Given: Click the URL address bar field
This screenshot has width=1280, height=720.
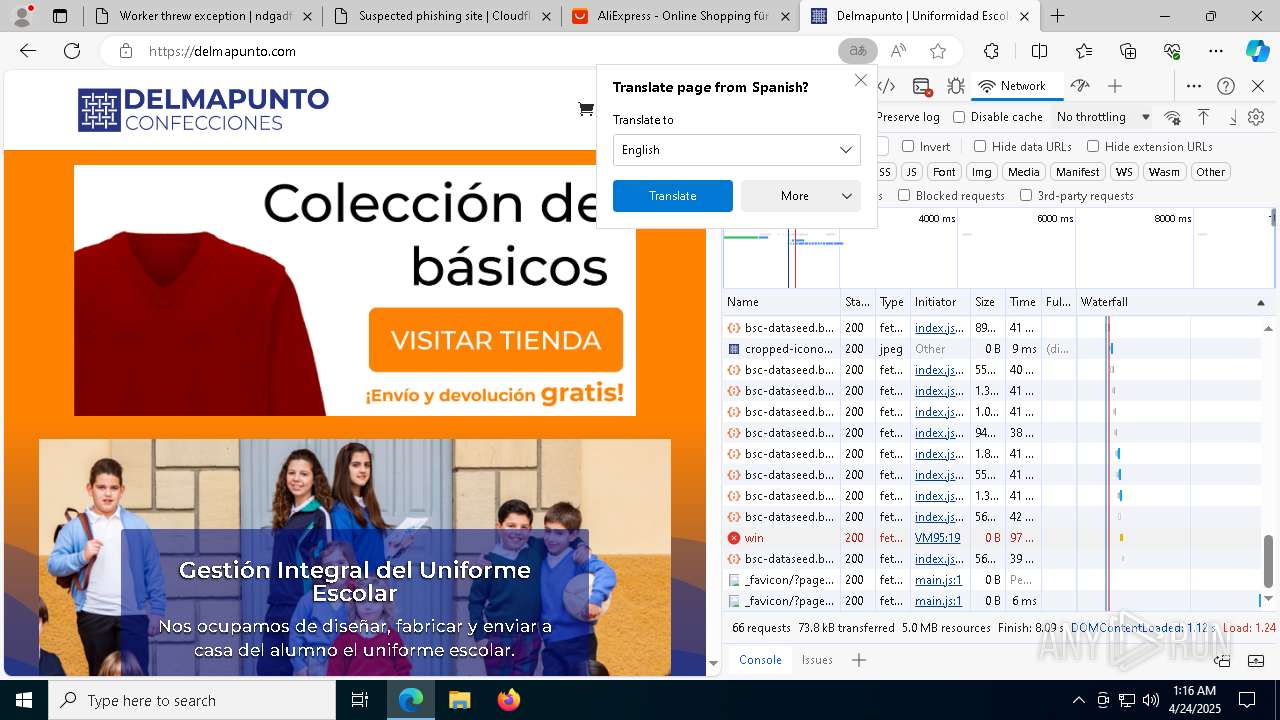Looking at the screenshot, I should pos(490,51).
